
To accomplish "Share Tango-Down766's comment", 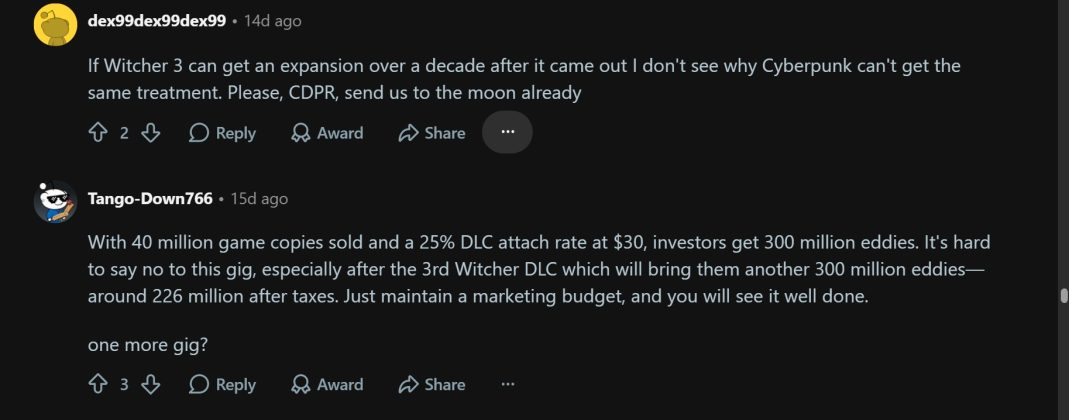I will point(432,385).
